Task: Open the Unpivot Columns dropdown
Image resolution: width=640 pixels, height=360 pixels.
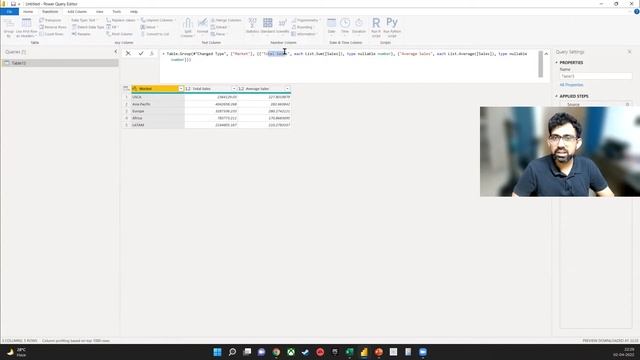Action: [158, 20]
